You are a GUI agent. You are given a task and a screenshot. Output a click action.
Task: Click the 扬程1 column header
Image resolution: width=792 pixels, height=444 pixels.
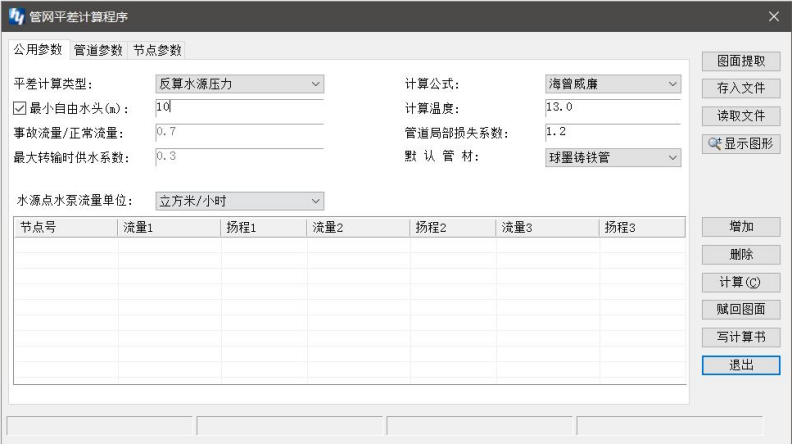(264, 227)
